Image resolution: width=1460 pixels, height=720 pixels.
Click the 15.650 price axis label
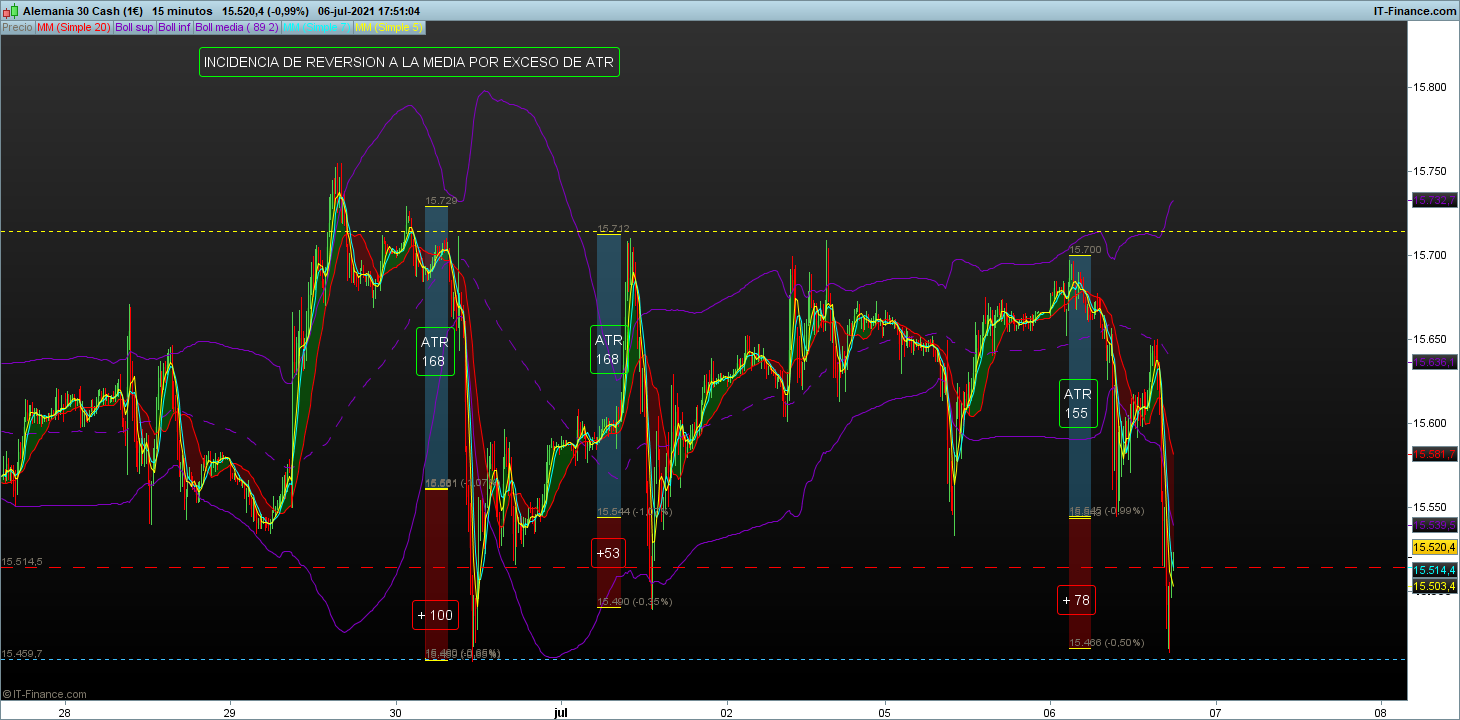[1430, 339]
